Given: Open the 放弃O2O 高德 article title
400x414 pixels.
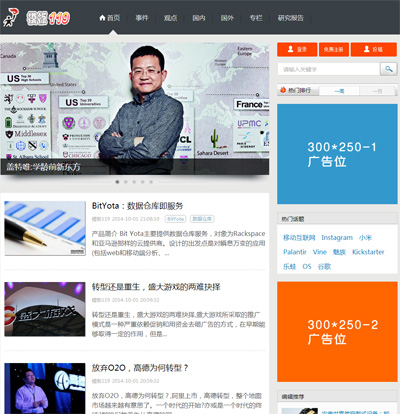Looking at the screenshot, I should tap(140, 368).
